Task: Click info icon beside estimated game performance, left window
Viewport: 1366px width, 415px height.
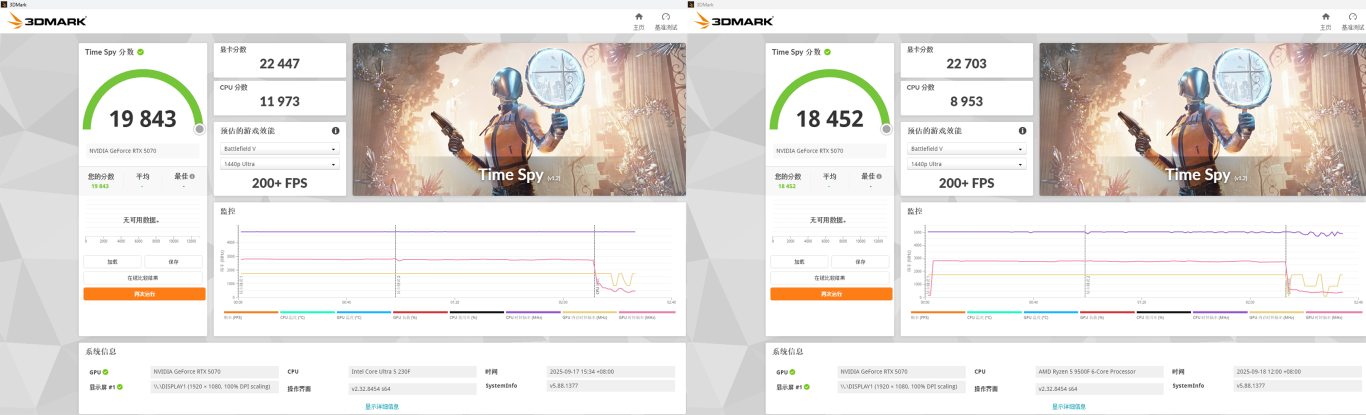Action: pyautogui.click(x=335, y=131)
